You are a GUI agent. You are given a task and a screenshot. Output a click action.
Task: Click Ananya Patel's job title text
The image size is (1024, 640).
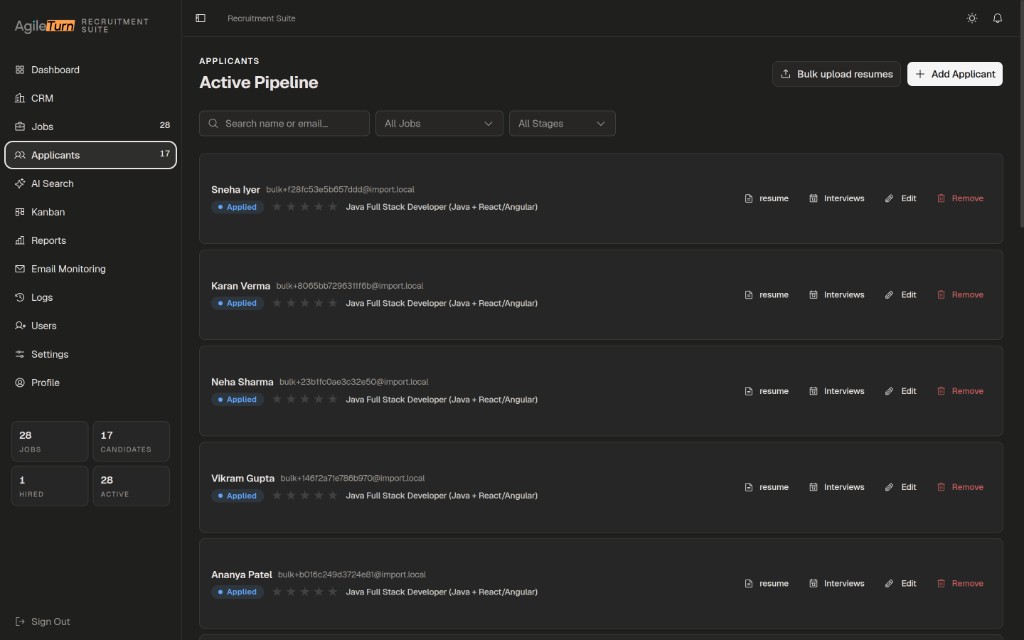(441, 592)
